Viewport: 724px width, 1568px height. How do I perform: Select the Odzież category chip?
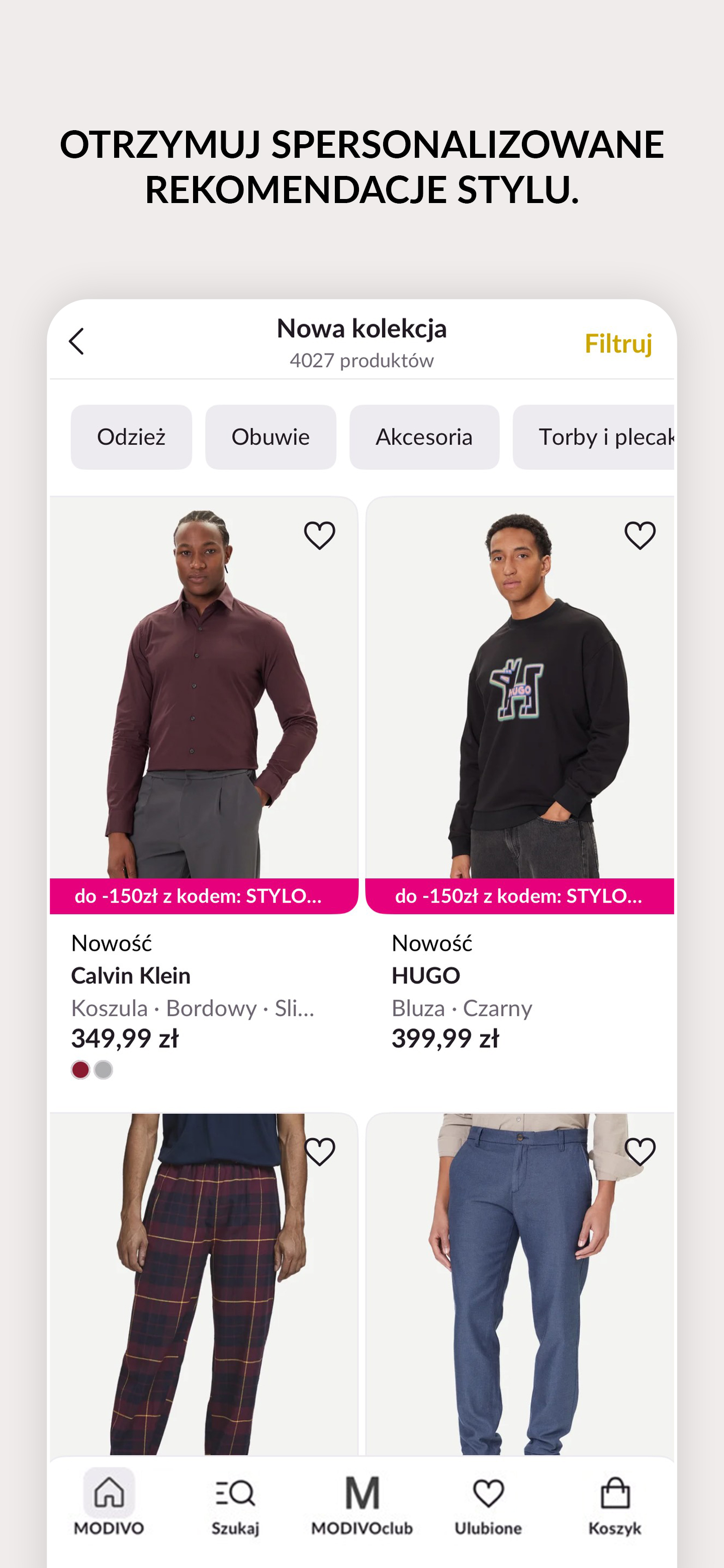tap(132, 437)
